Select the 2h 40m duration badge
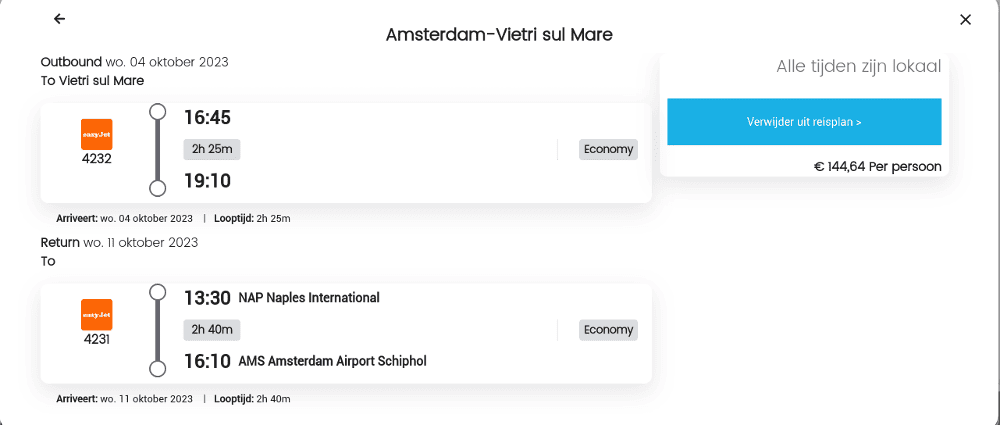Viewport: 1000px width, 425px height. point(212,329)
